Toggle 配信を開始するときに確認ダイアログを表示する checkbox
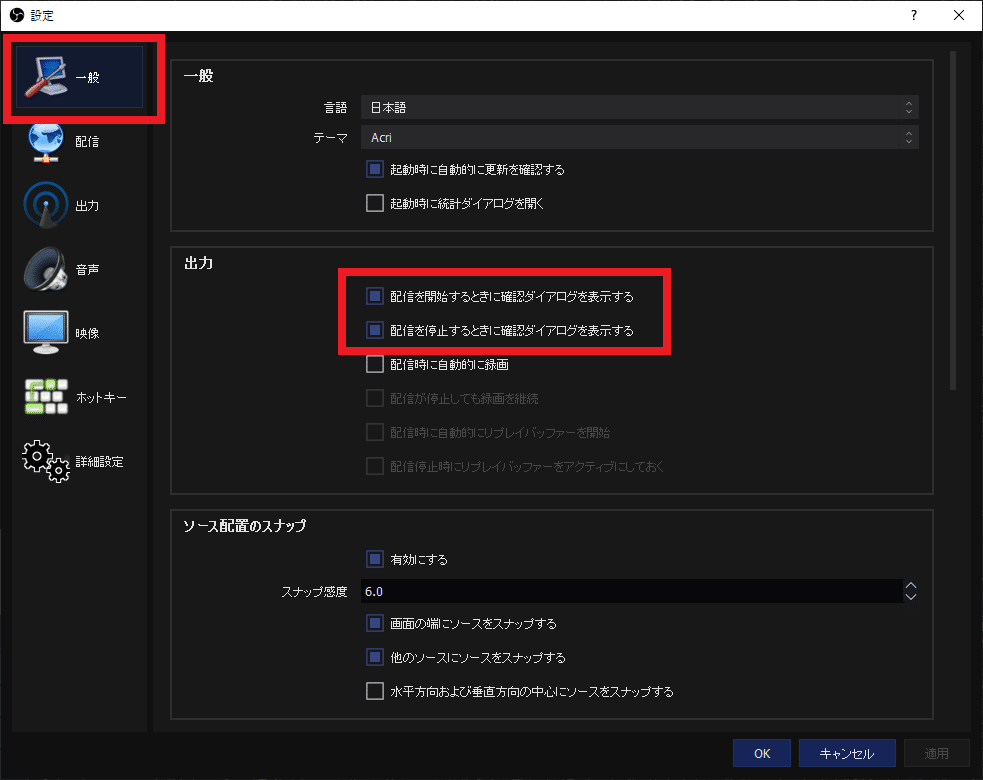Image resolution: width=983 pixels, height=780 pixels. (x=375, y=296)
